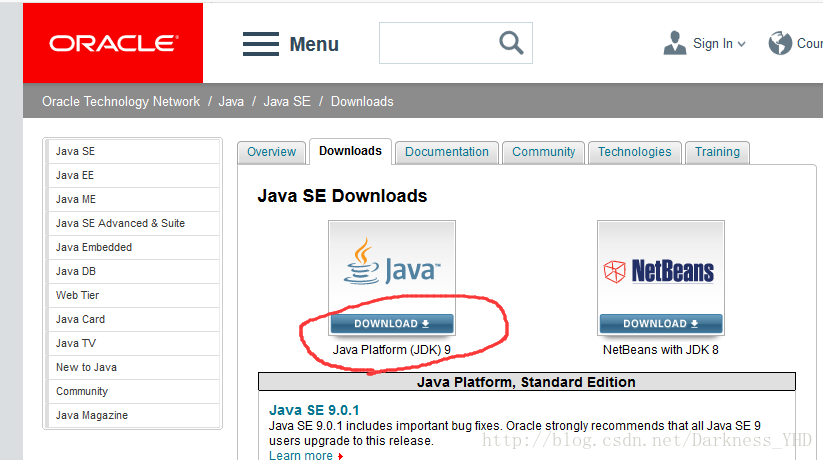Switch to the Documentation tab

(447, 152)
